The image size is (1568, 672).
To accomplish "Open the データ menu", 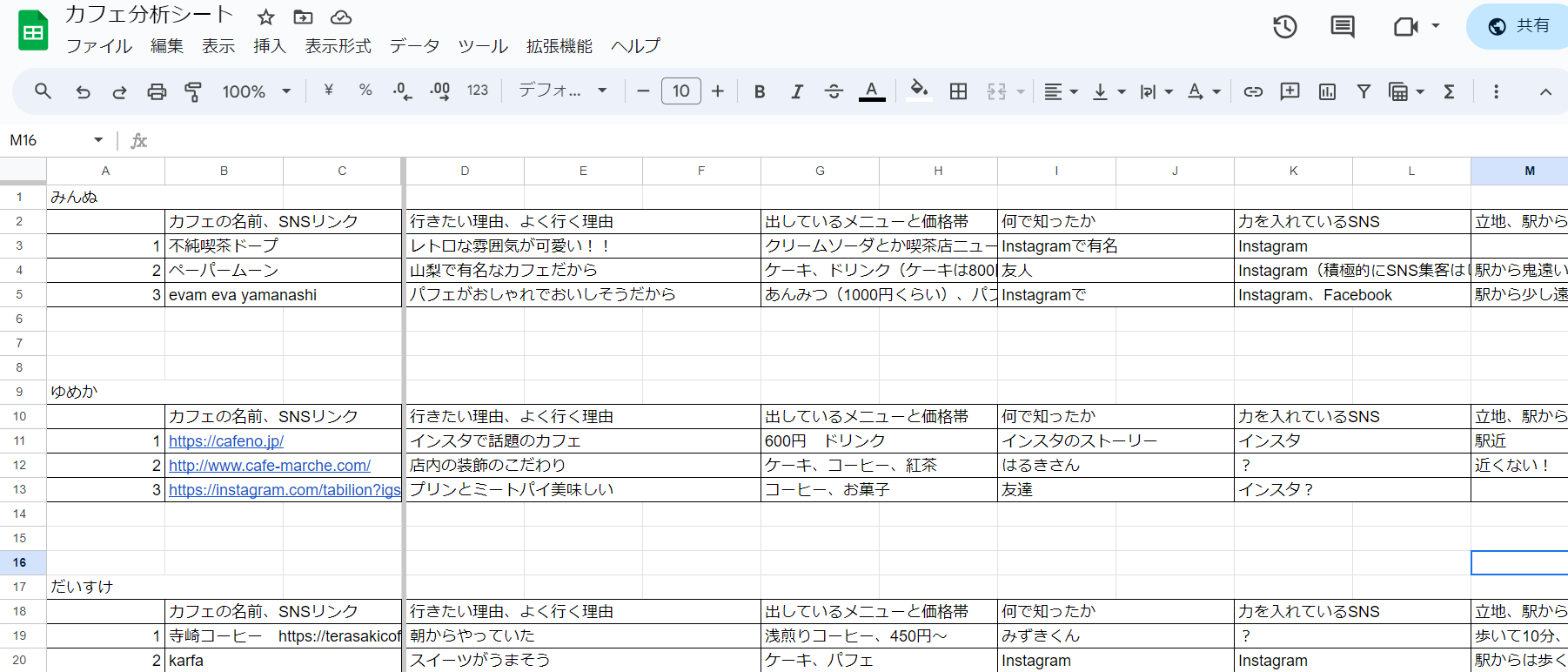I will [x=414, y=46].
